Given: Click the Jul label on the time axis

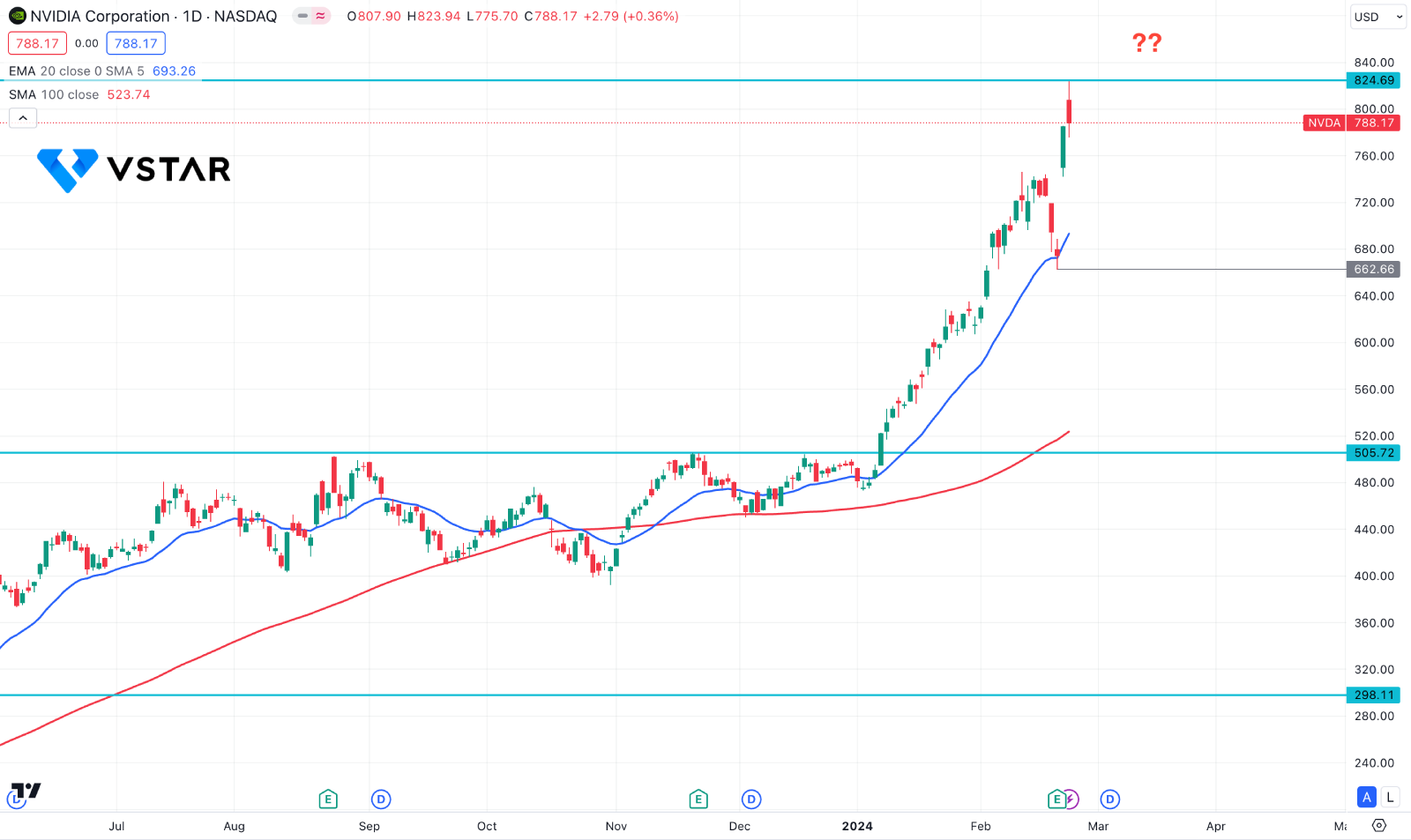Looking at the screenshot, I should coord(116,826).
